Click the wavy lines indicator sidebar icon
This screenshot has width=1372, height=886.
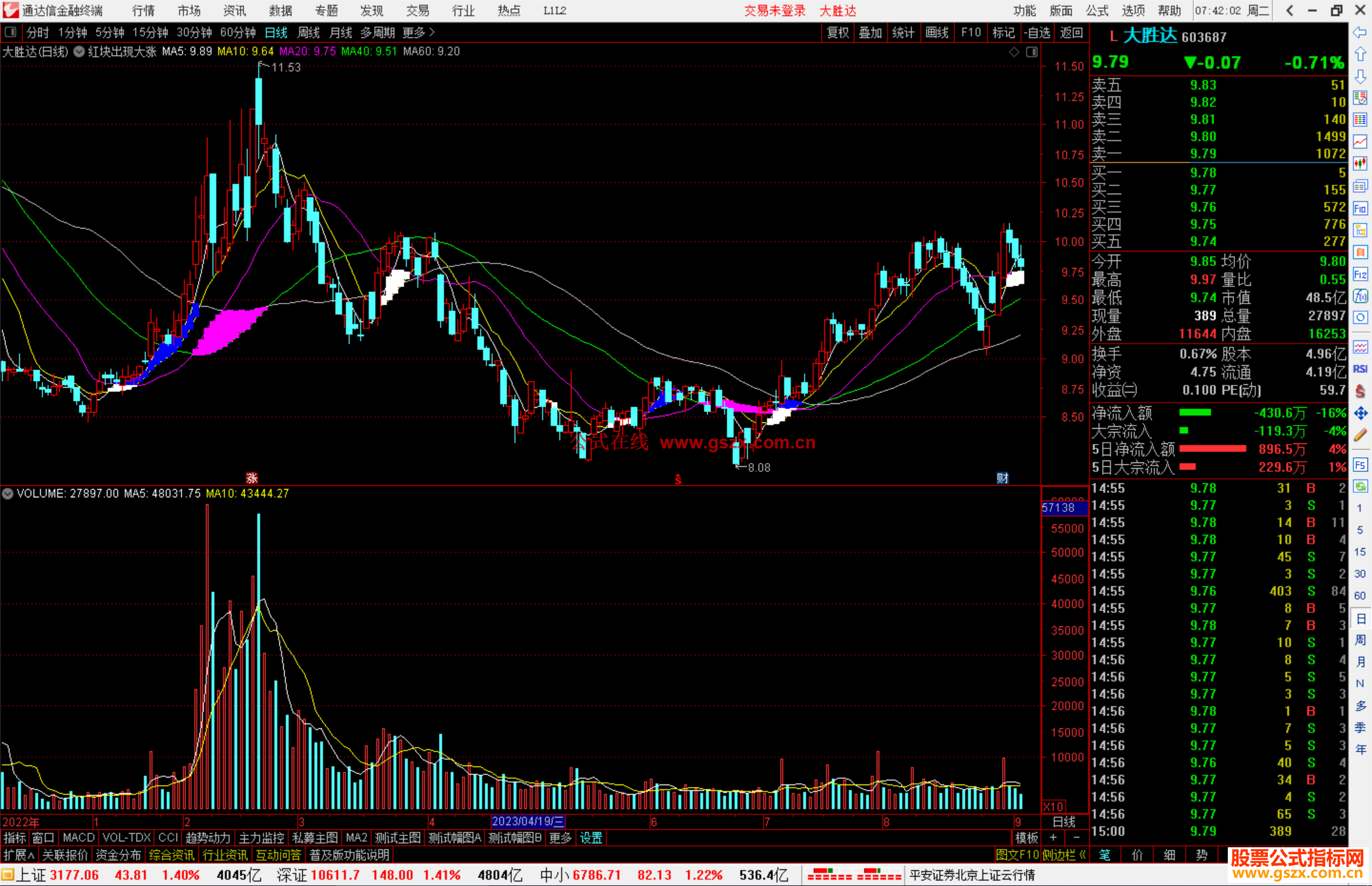coord(1360,347)
